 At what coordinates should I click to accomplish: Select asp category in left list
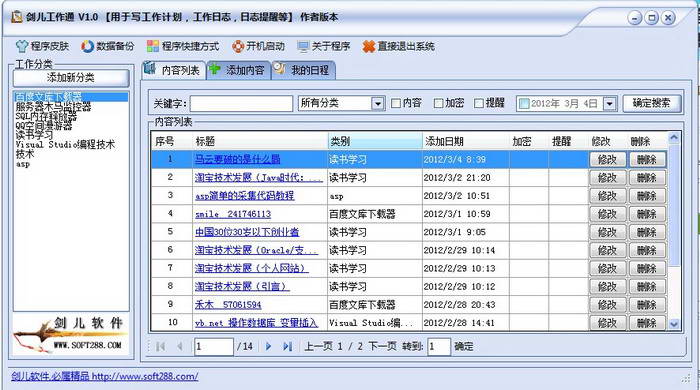pyautogui.click(x=23, y=164)
